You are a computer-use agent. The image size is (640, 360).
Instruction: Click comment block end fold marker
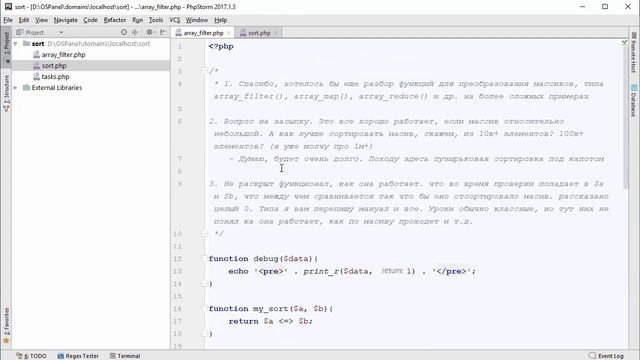pyautogui.click(x=204, y=234)
